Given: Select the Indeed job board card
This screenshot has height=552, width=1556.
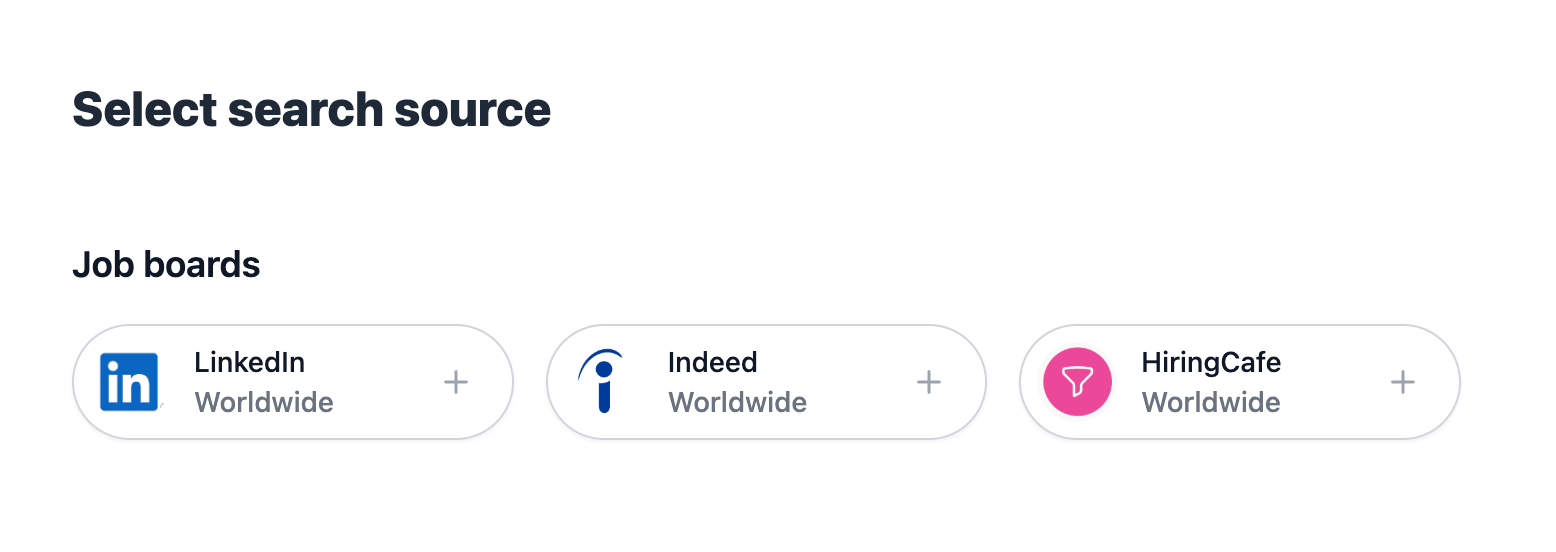Looking at the screenshot, I should (x=766, y=382).
